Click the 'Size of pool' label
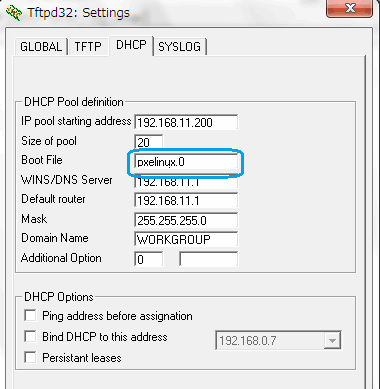380x389 pixels. pyautogui.click(x=49, y=141)
